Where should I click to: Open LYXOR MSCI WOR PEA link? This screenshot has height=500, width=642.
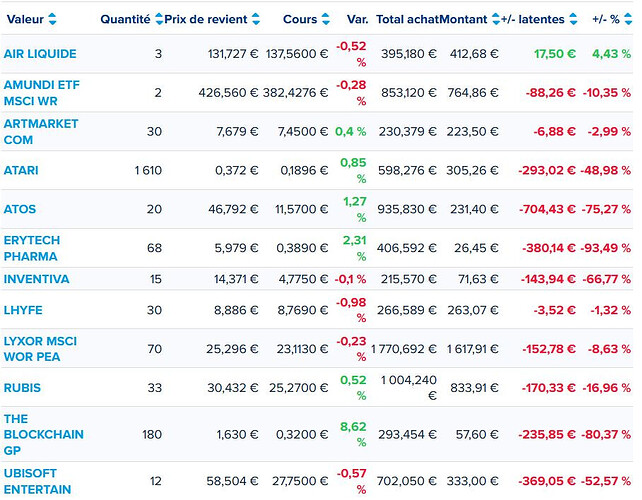(x=40, y=349)
